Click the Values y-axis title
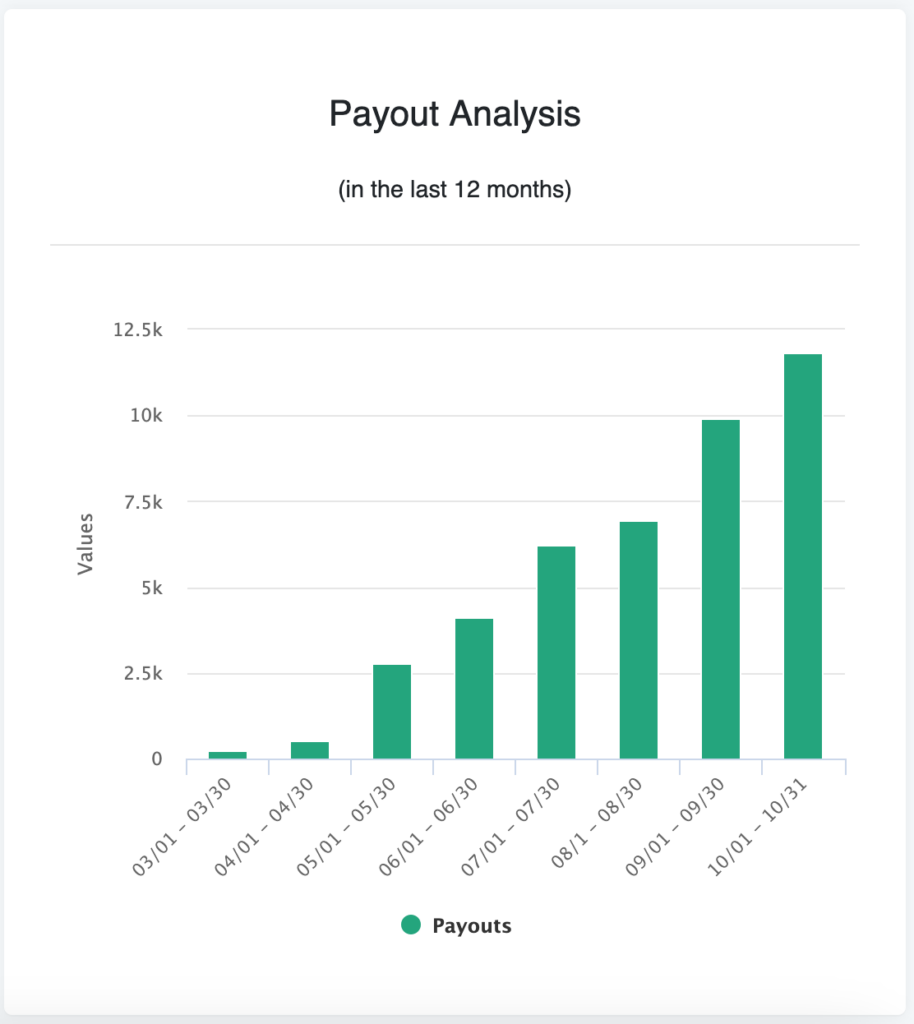 pyautogui.click(x=85, y=543)
